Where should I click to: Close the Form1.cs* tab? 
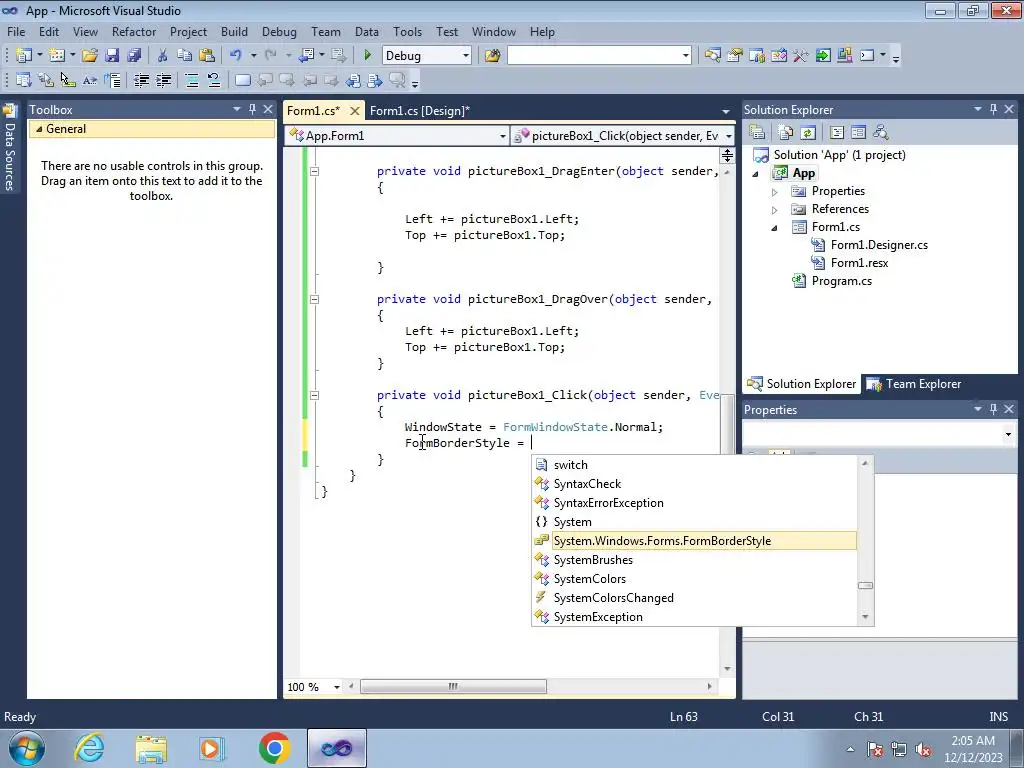(354, 111)
